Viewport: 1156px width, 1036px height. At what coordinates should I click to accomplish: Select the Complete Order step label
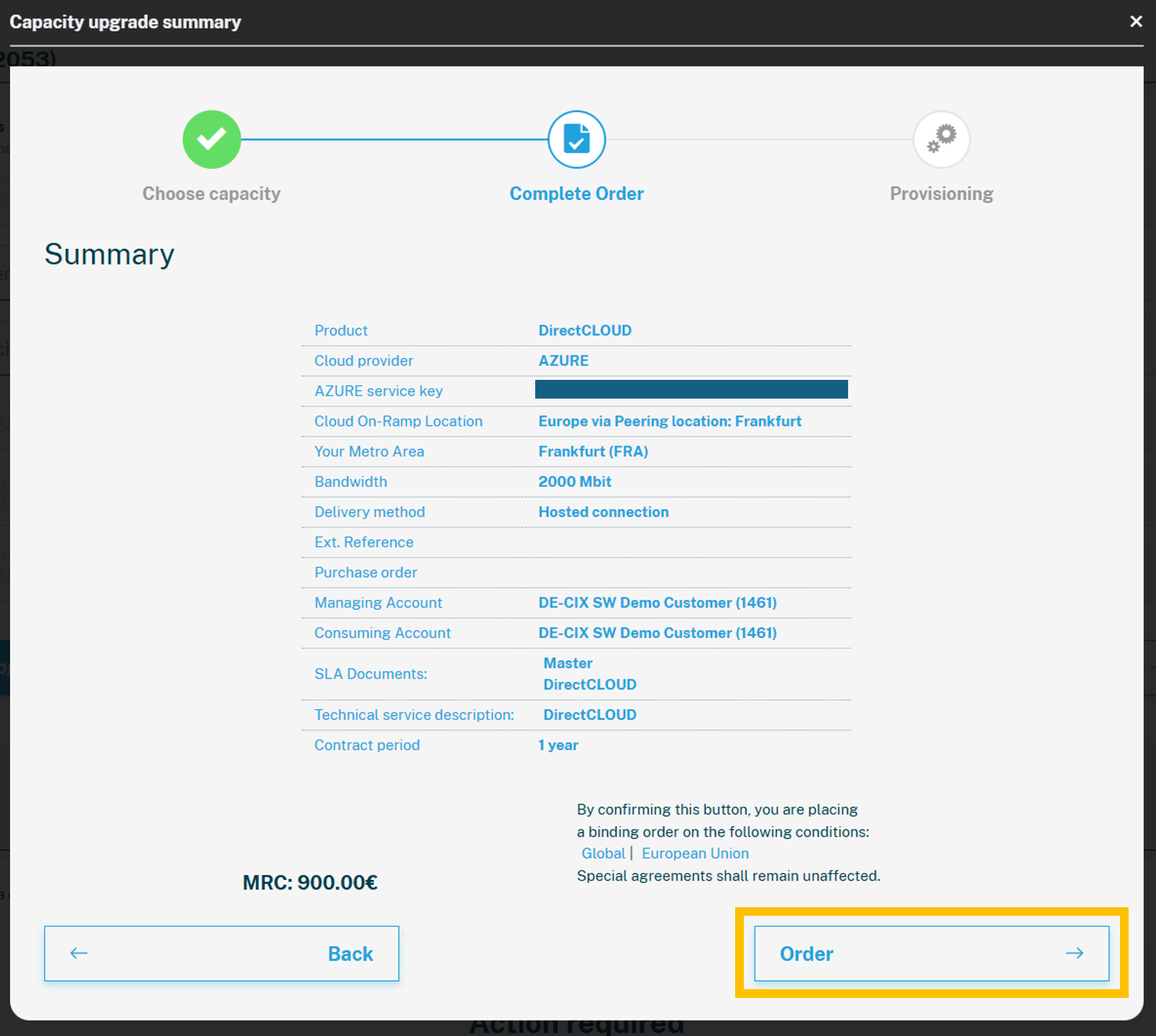pyautogui.click(x=576, y=194)
